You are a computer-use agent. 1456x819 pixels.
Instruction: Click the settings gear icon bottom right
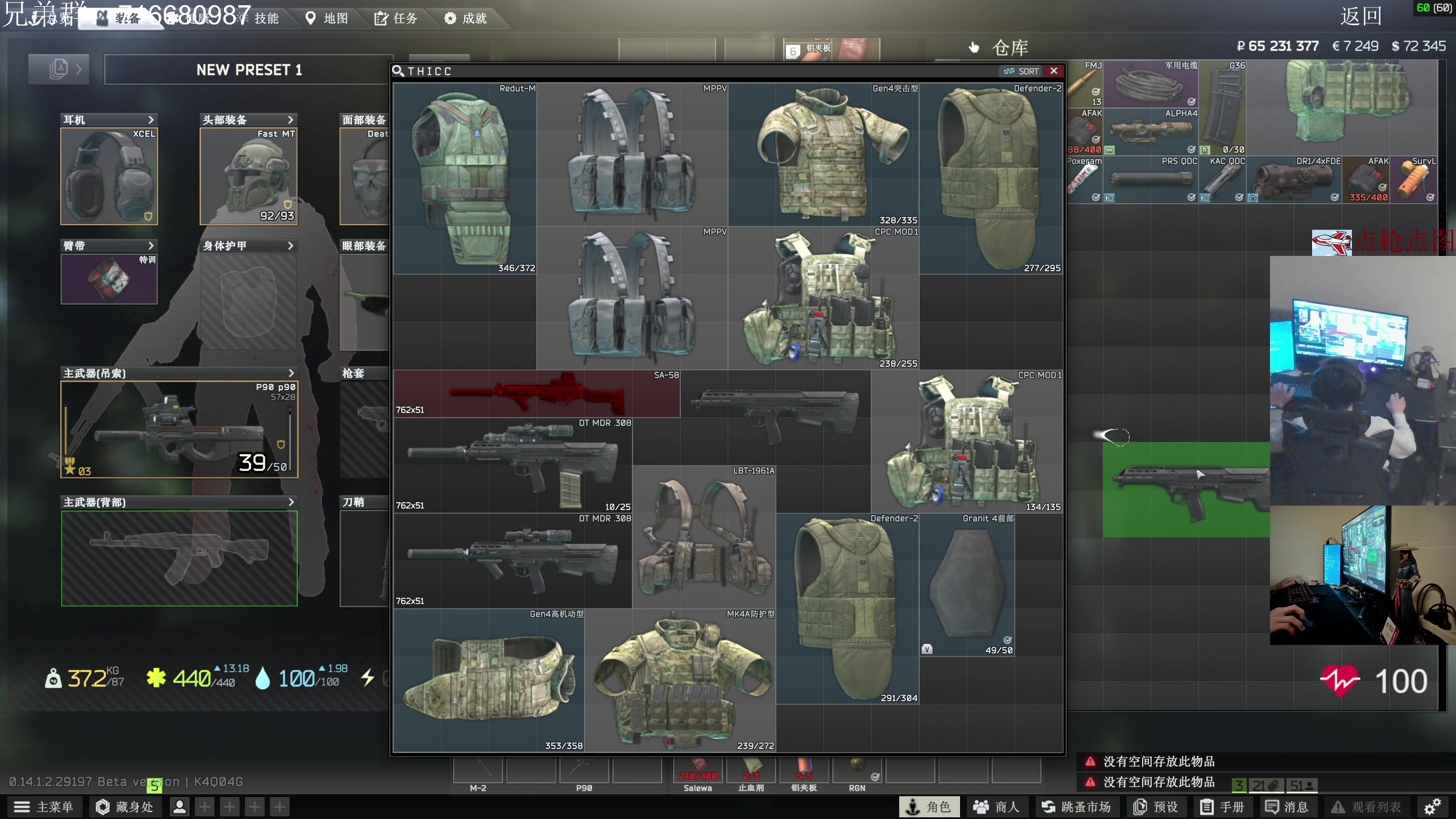1432,806
